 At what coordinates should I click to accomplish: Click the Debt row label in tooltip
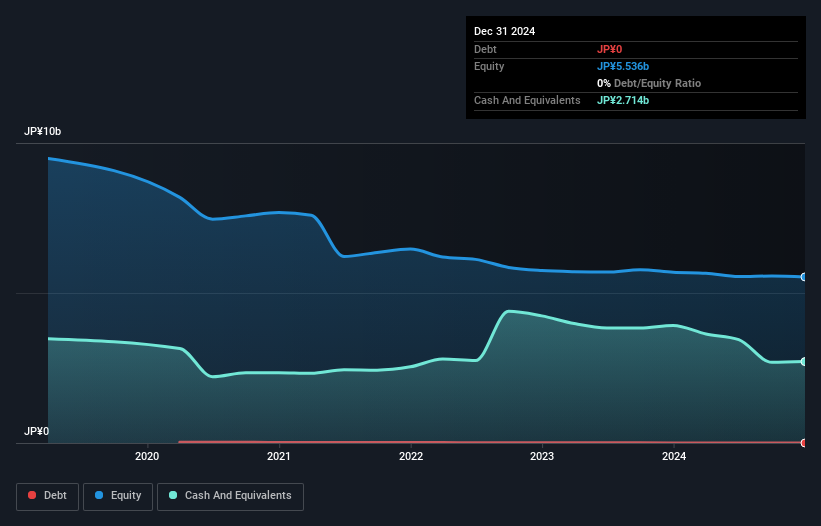(485, 49)
